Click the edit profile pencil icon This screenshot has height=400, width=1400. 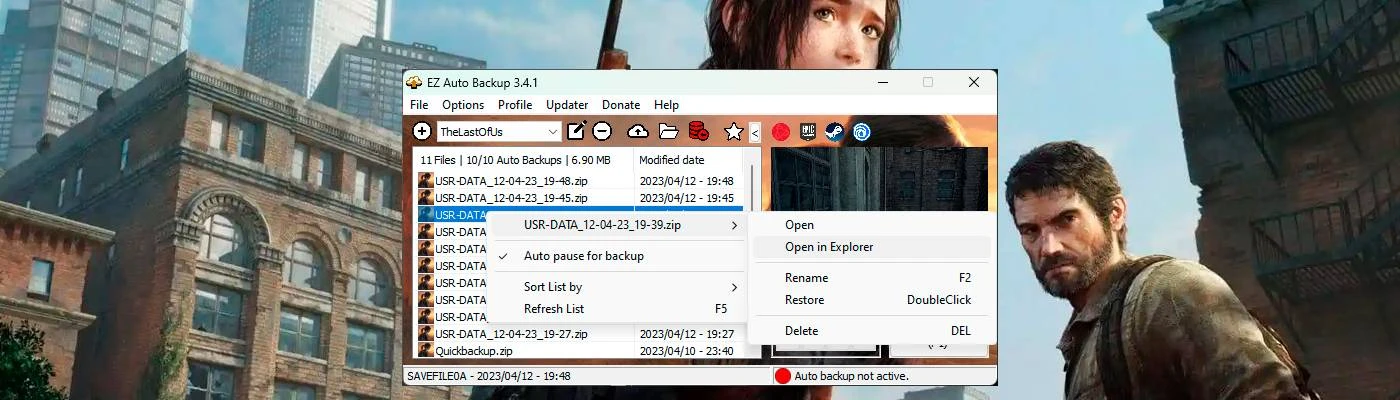coord(576,131)
